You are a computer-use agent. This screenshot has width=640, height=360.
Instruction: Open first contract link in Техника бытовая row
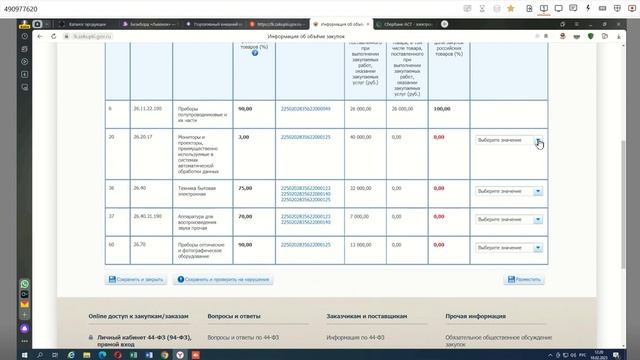[x=306, y=188]
